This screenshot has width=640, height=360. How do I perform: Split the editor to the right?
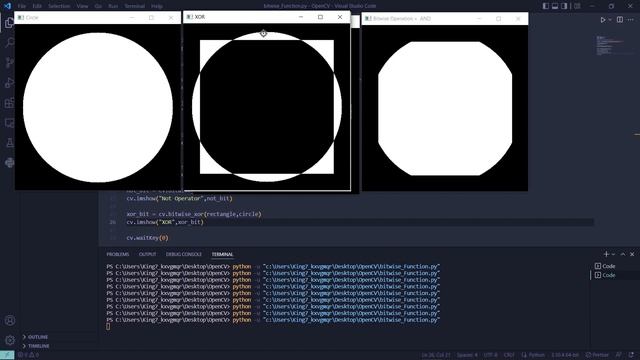620,20
